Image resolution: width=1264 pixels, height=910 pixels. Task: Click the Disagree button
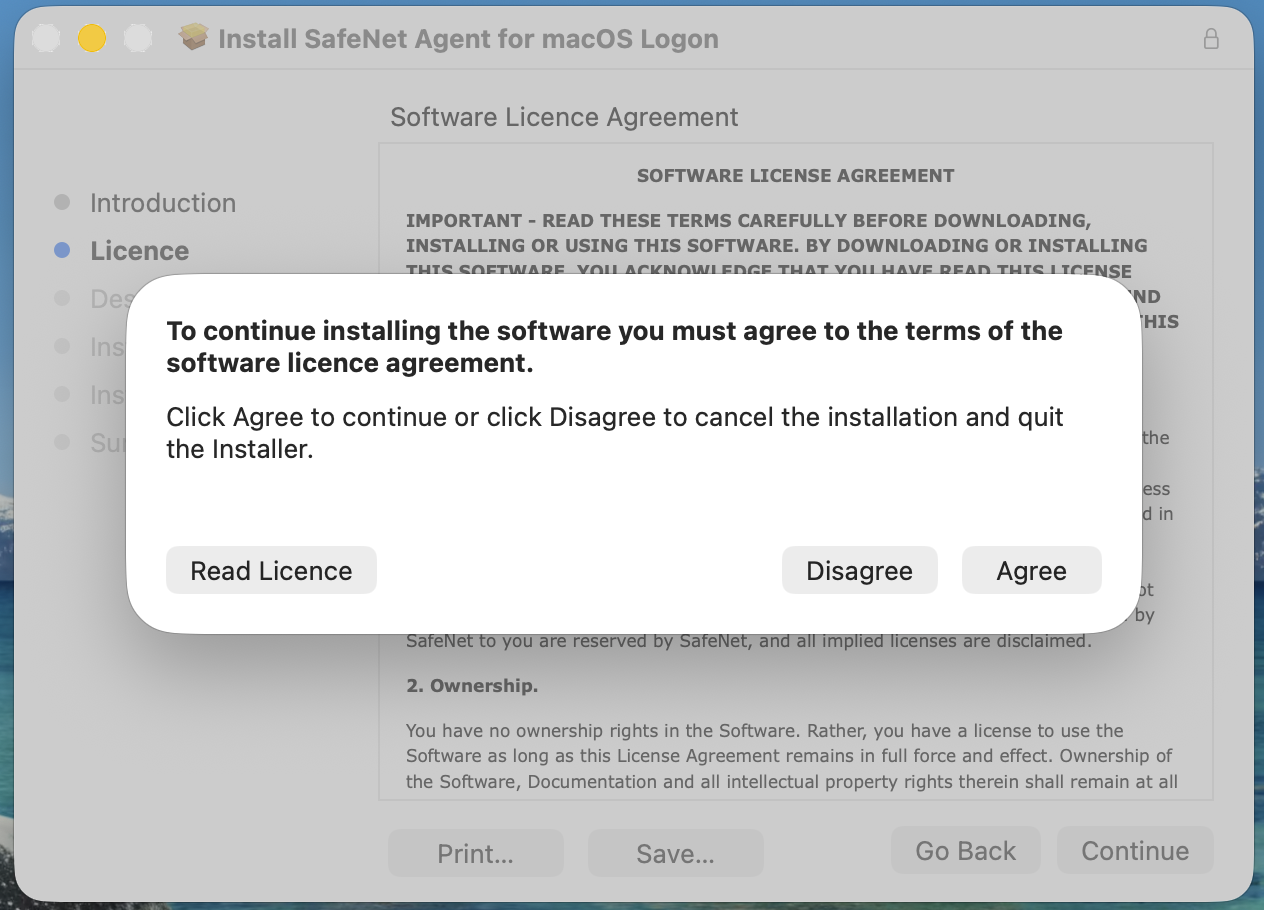click(x=859, y=570)
